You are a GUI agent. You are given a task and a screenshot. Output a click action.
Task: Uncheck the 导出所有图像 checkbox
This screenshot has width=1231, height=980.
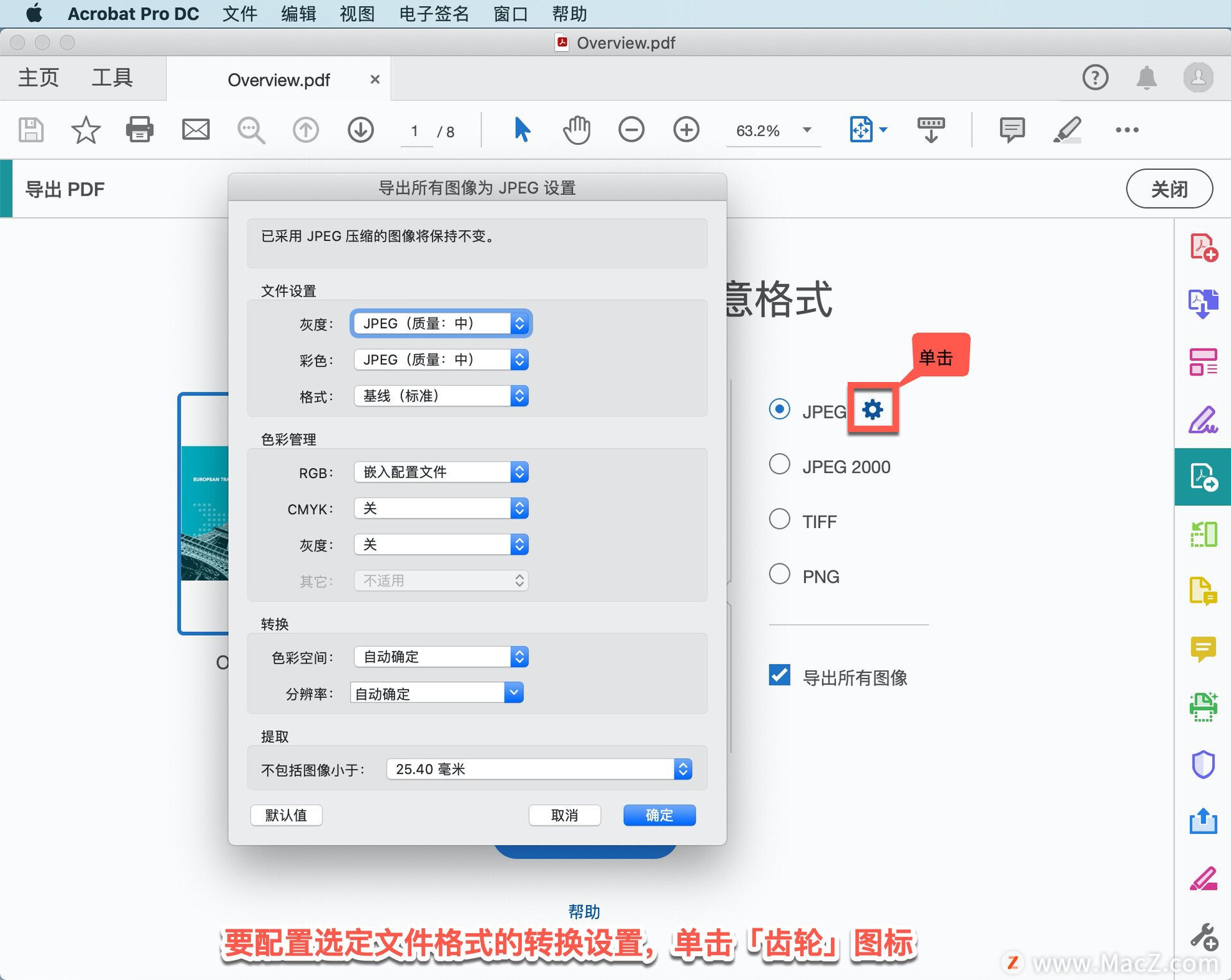[x=780, y=676]
